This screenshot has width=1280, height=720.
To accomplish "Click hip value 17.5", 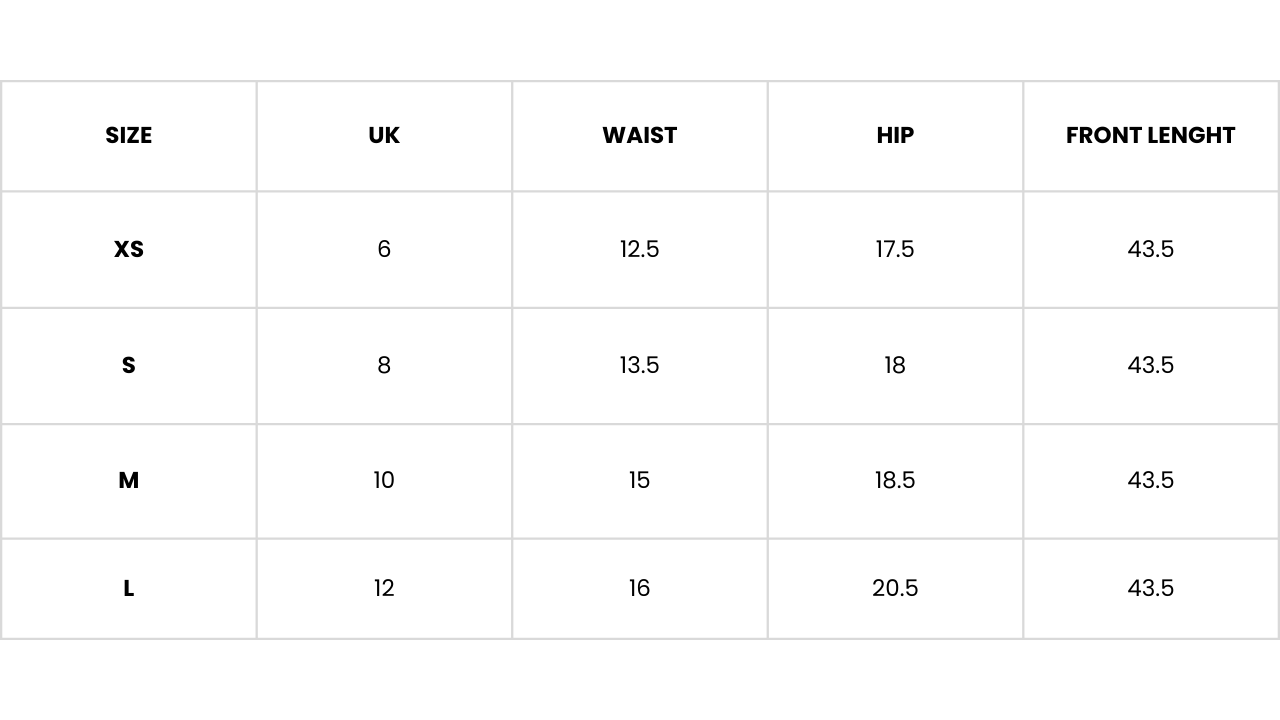I will (x=895, y=249).
